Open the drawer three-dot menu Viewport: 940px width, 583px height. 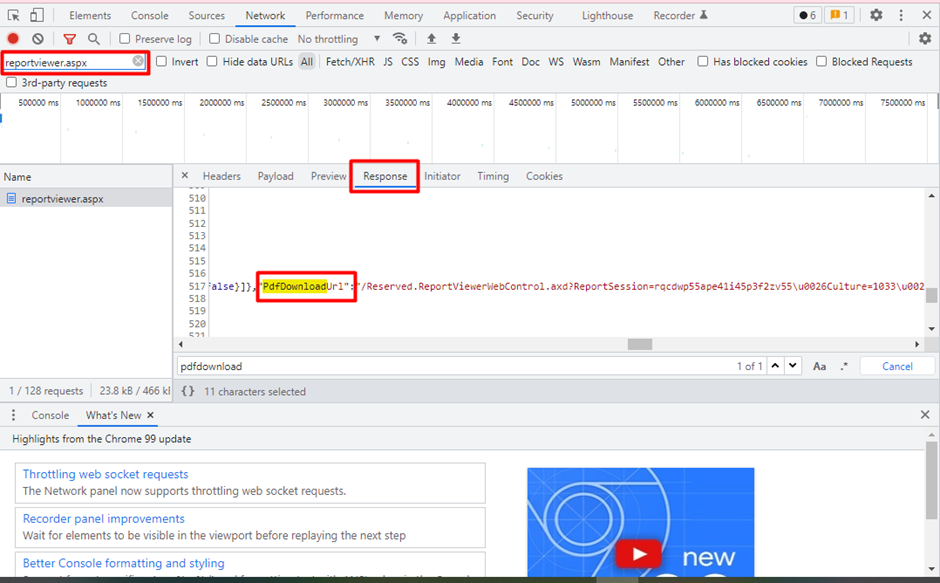[x=13, y=415]
